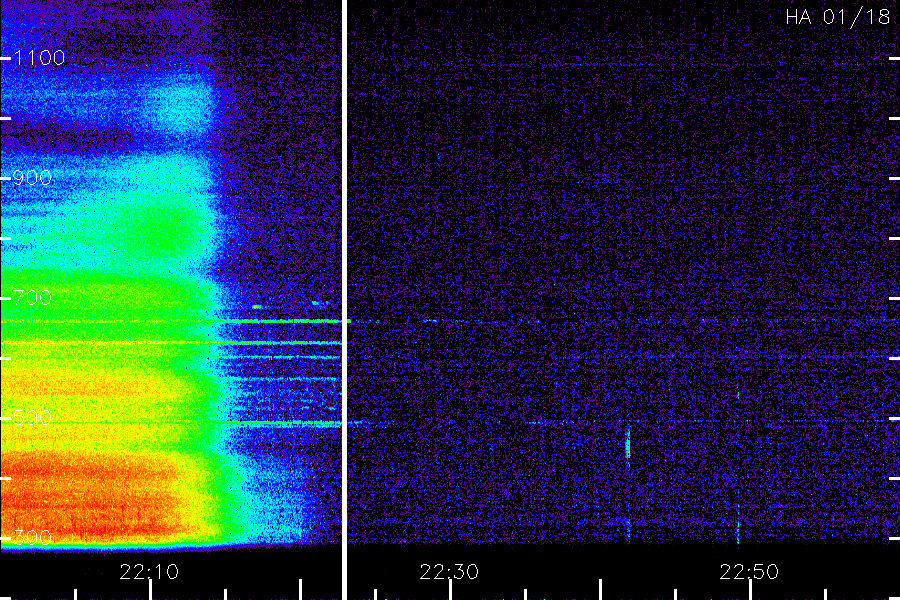900x600 pixels.
Task: Click the 22:10 time axis label
Action: (149, 572)
